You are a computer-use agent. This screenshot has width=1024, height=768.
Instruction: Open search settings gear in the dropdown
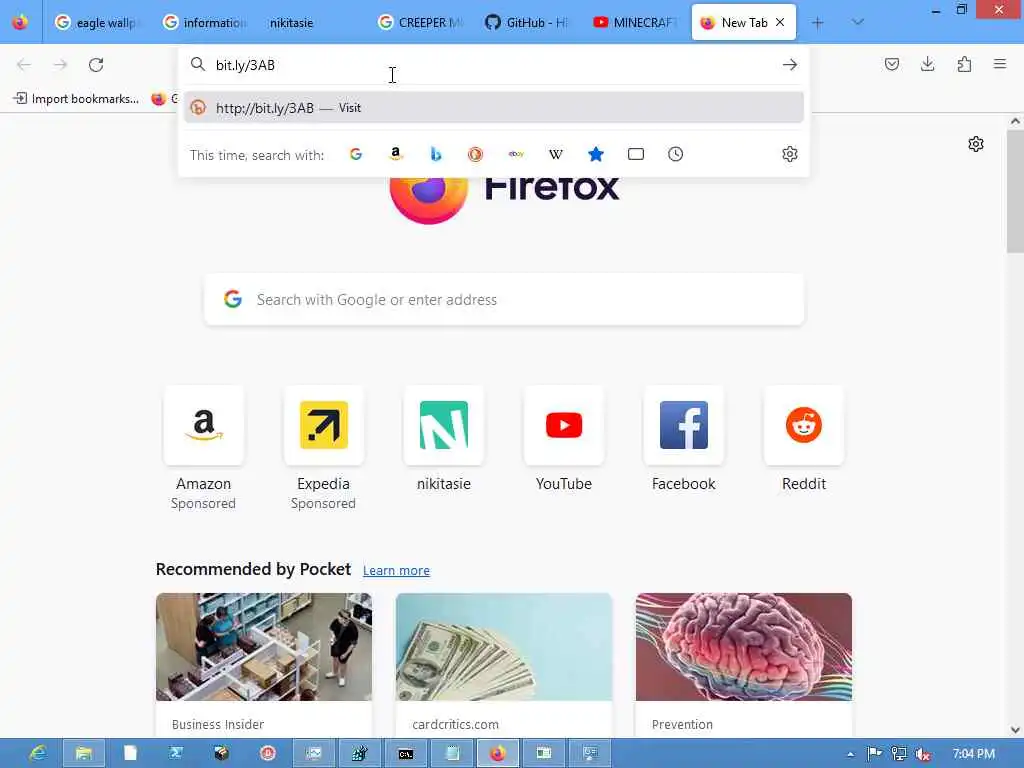(x=790, y=154)
